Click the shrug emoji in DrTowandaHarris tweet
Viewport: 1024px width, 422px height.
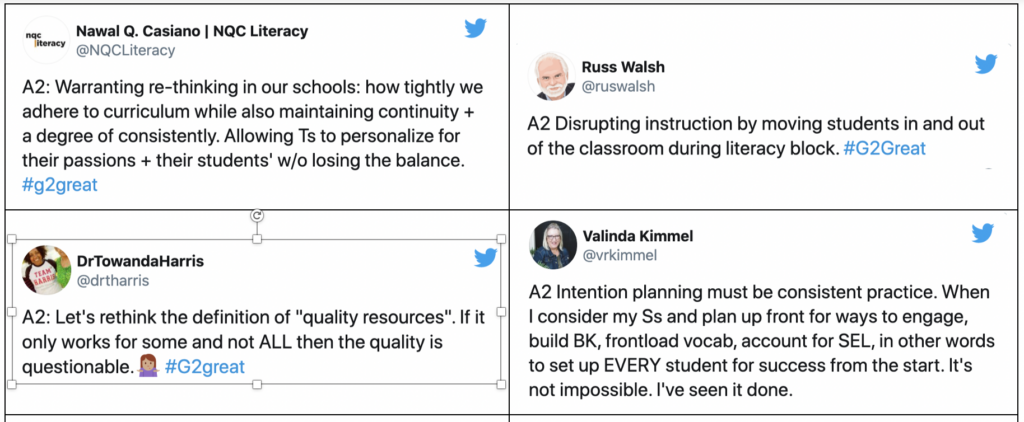(x=149, y=366)
